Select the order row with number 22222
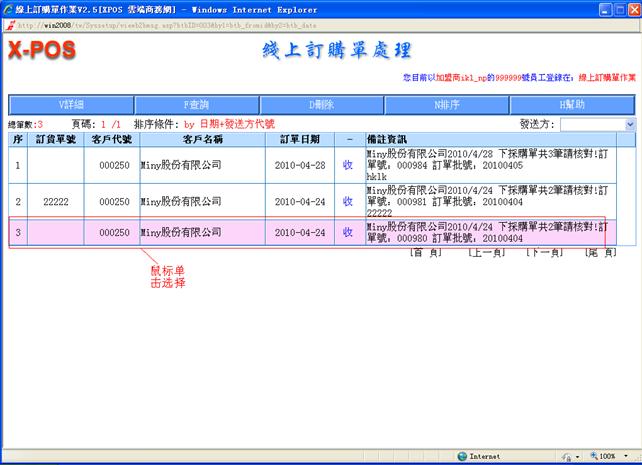This screenshot has width=642, height=465. point(55,201)
